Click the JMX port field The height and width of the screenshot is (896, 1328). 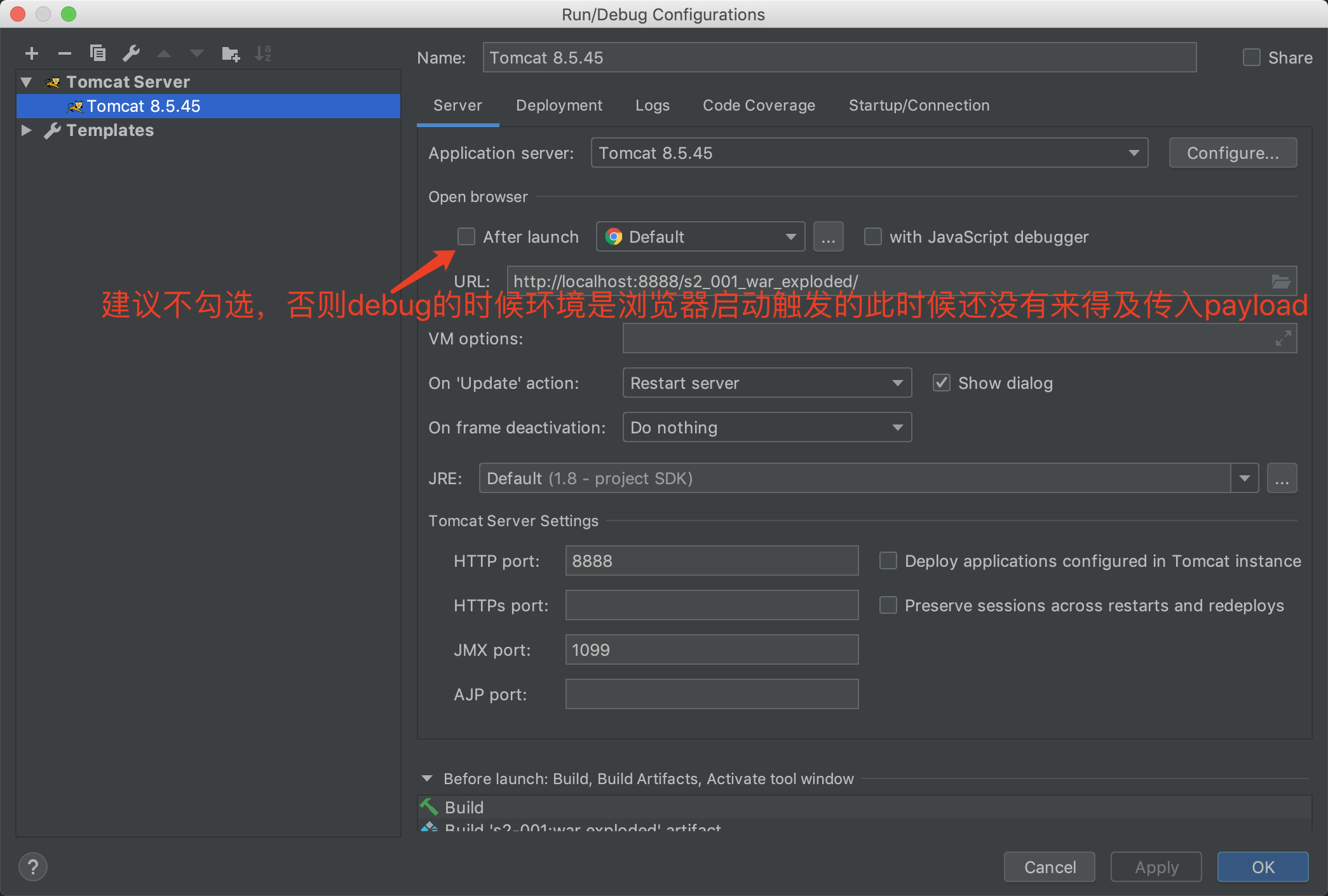[x=712, y=650]
